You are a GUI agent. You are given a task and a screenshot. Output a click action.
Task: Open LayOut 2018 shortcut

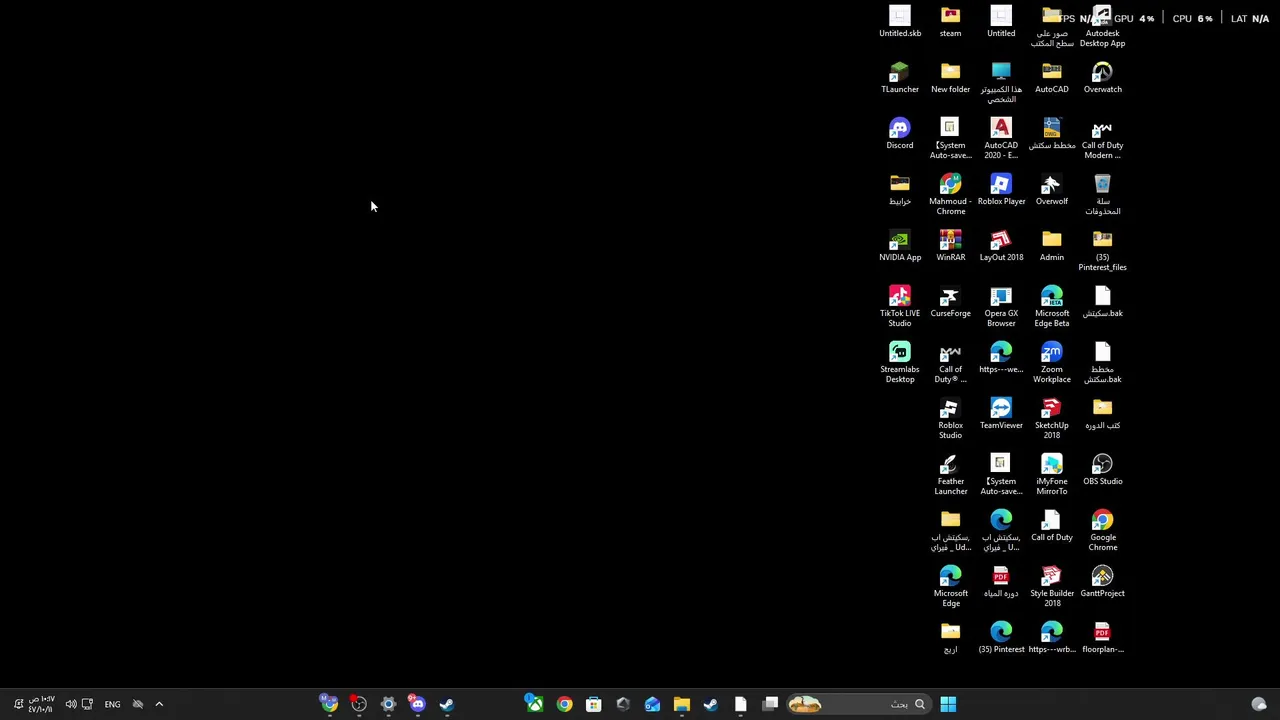(x=1001, y=246)
